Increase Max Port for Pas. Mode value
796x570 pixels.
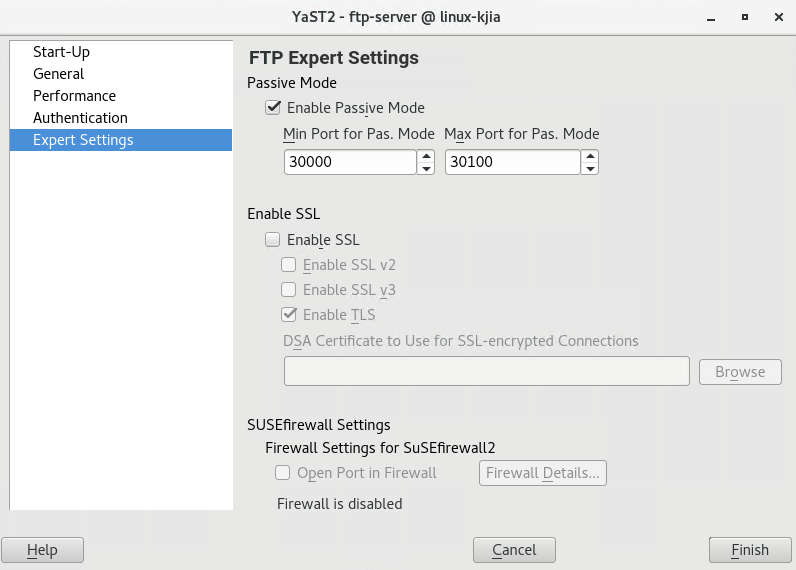590,156
